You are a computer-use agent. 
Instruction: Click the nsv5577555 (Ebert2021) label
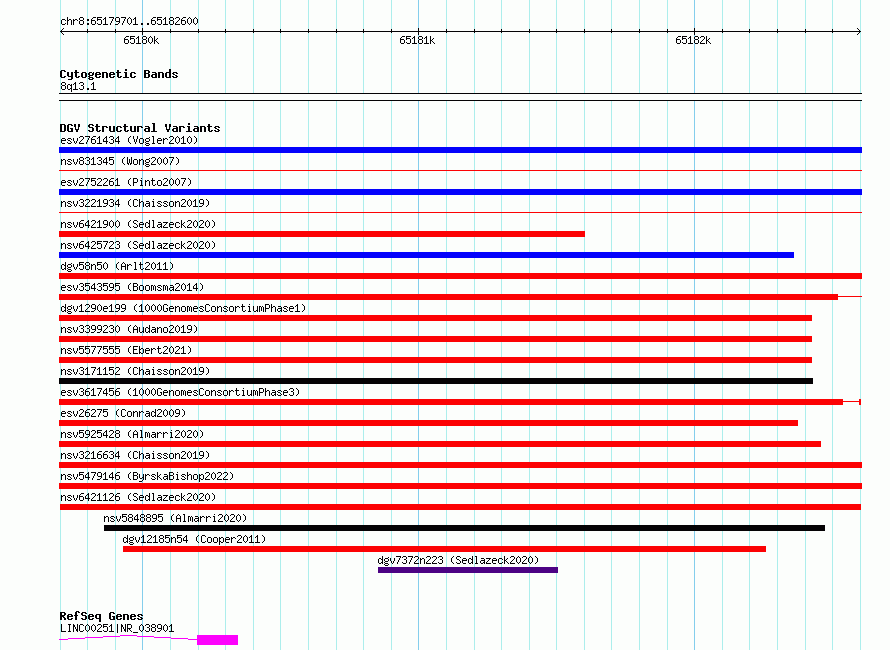point(126,350)
